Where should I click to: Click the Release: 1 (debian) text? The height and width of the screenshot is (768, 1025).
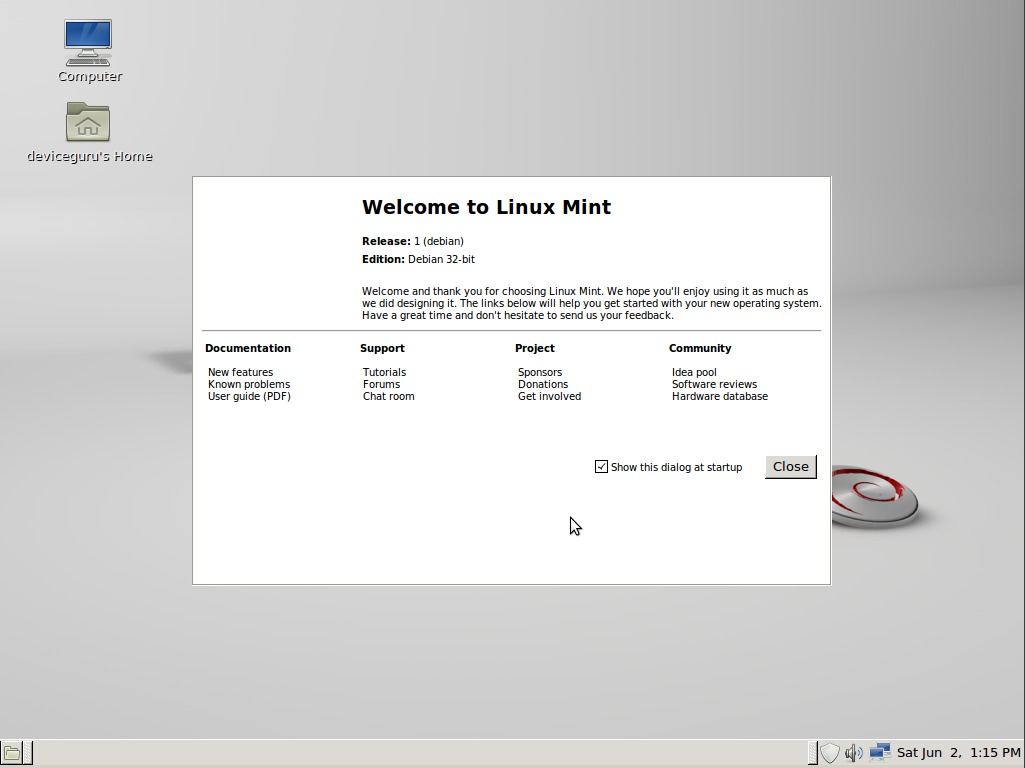[x=413, y=241]
